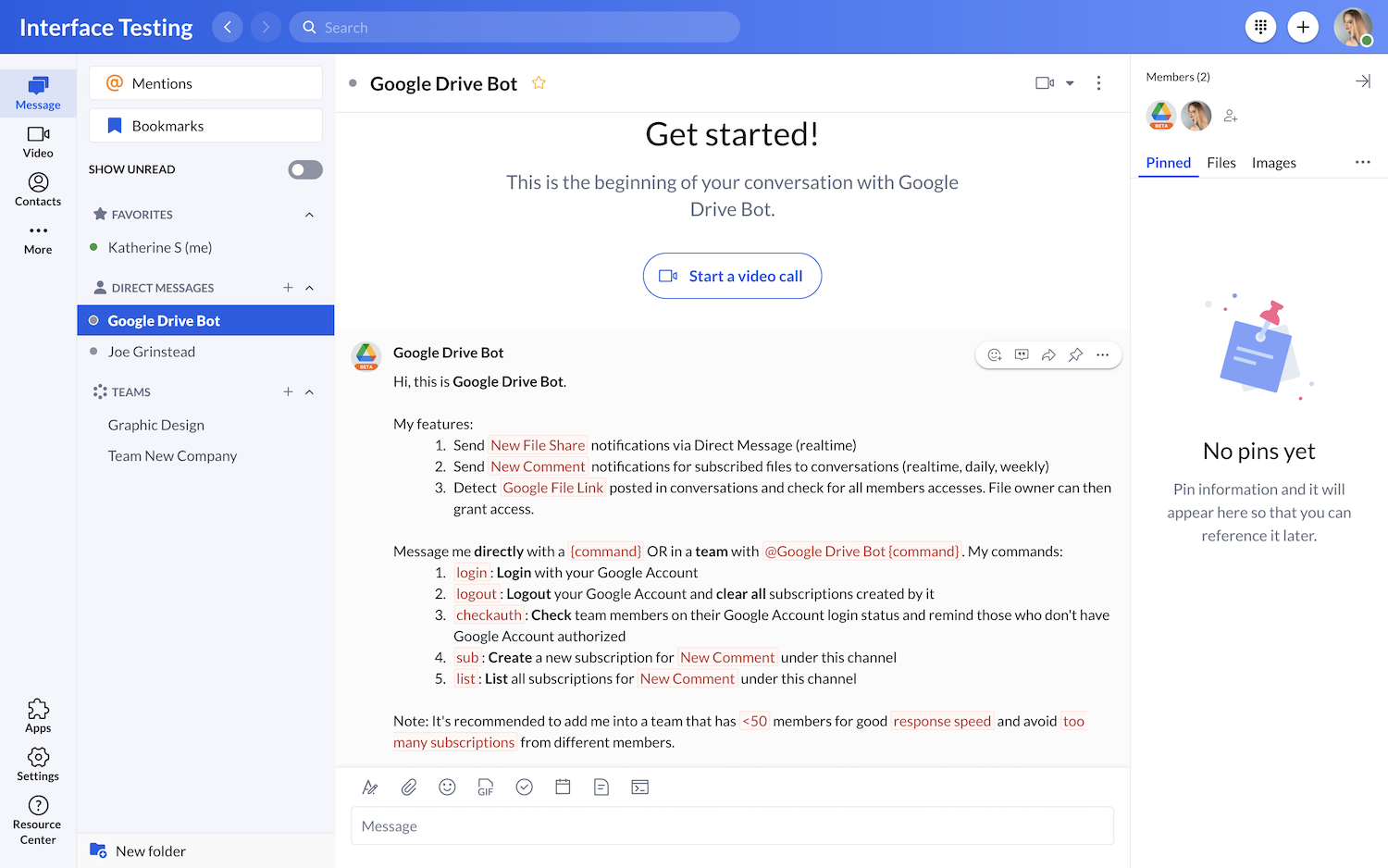Viewport: 1388px width, 868px height.
Task: Create a task from composer toolbar
Action: pyautogui.click(x=525, y=787)
